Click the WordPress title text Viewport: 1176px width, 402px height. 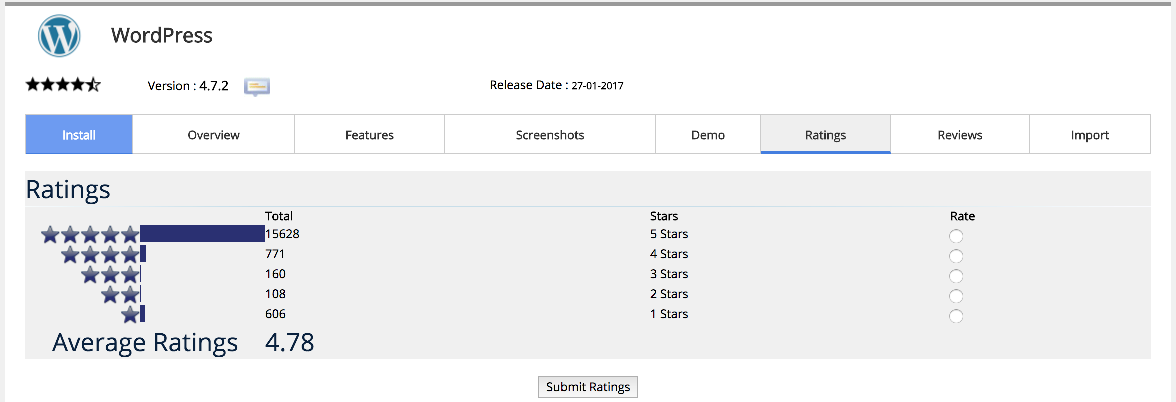pyautogui.click(x=162, y=35)
